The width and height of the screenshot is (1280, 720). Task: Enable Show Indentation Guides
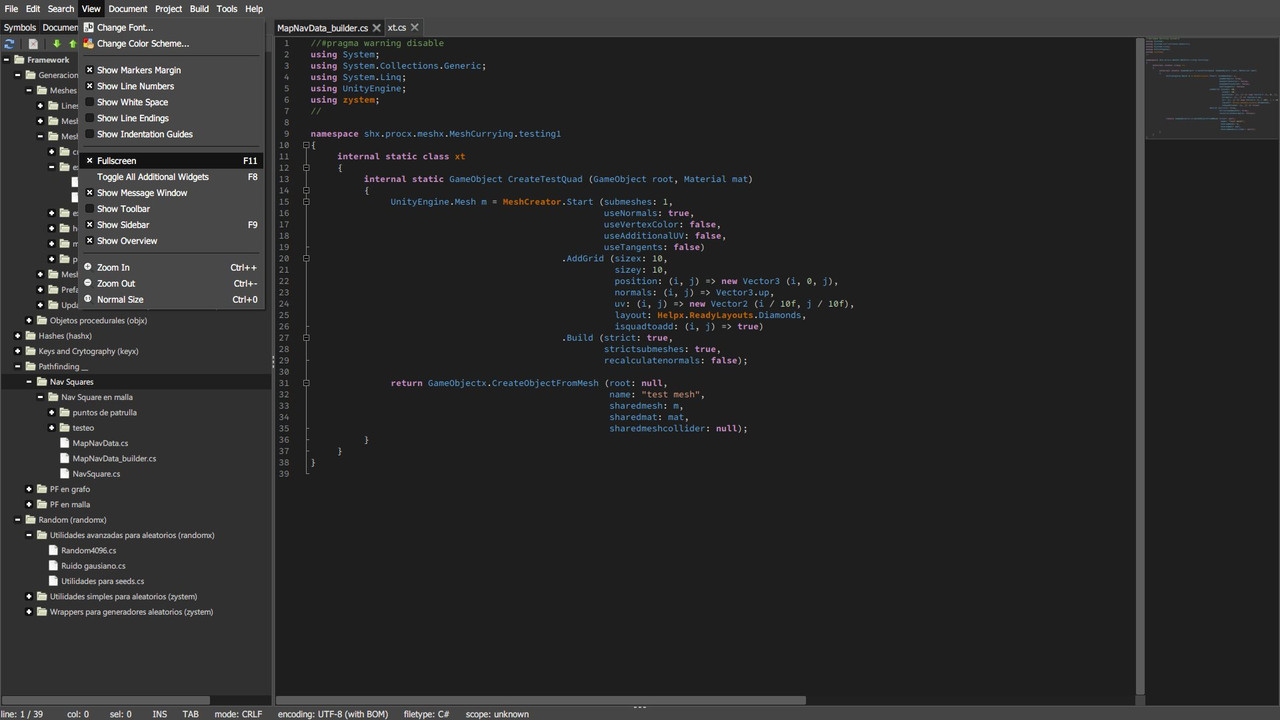pyautogui.click(x=88, y=134)
